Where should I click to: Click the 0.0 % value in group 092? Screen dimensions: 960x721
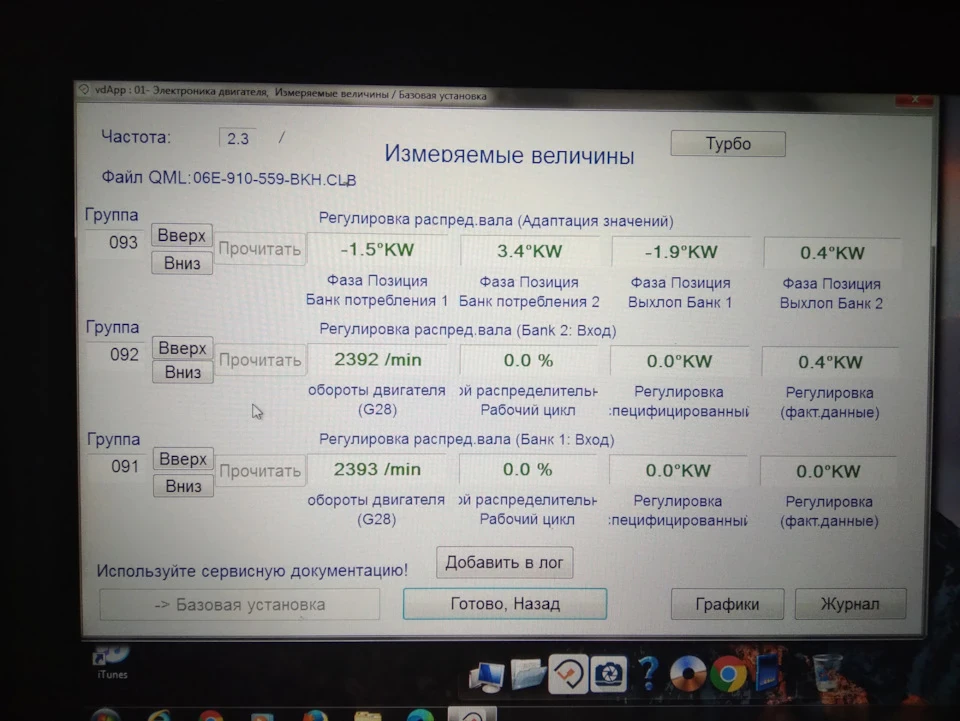tap(528, 360)
